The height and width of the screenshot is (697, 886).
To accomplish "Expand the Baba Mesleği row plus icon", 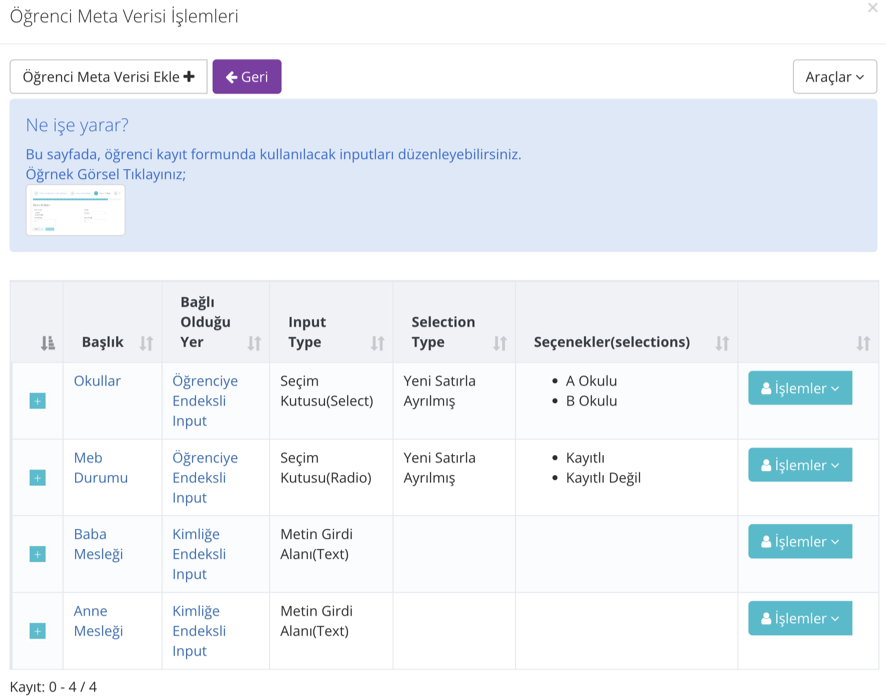I will pyautogui.click(x=37, y=554).
